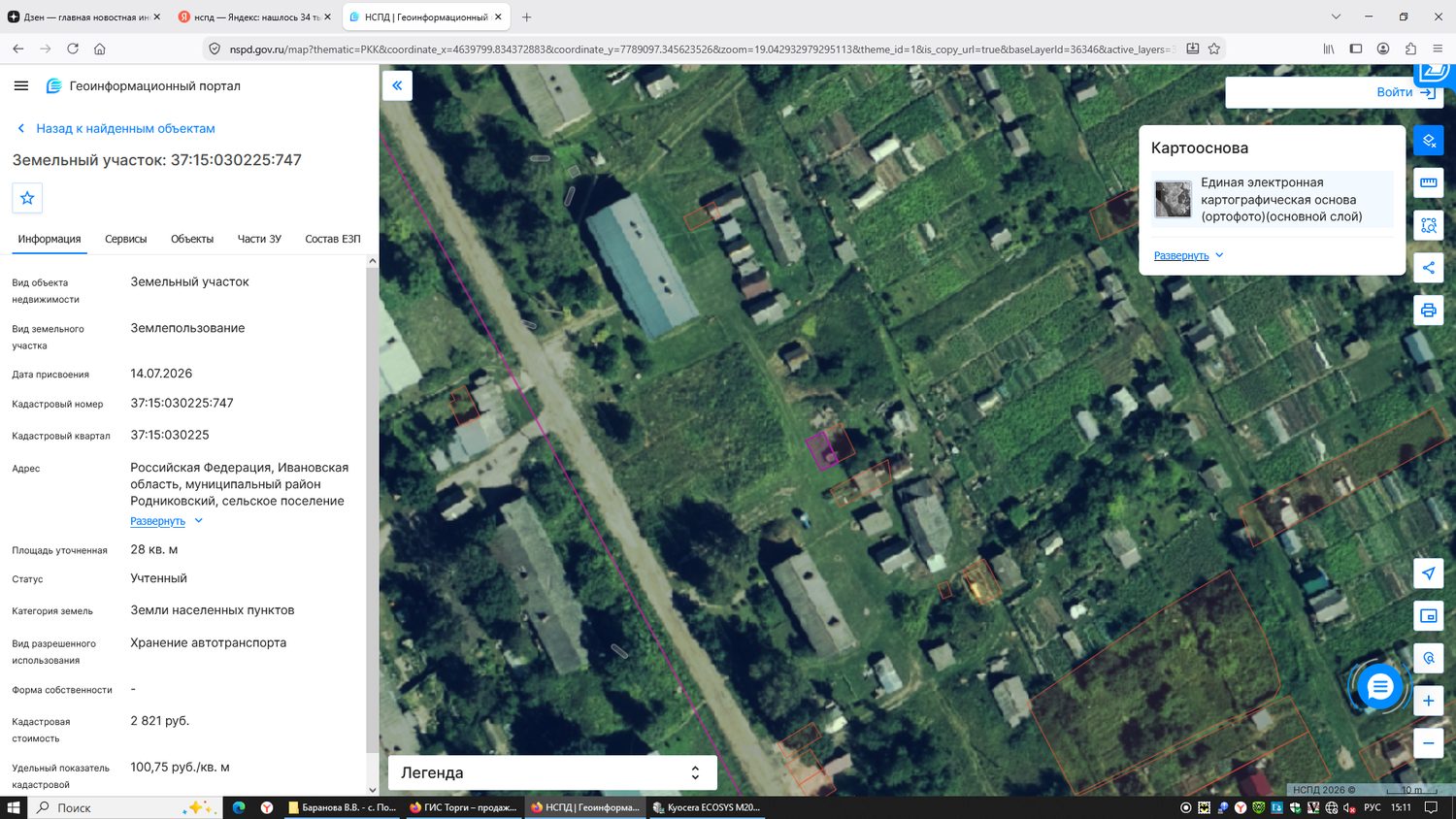
Task: Open ГИС Торги window from taskbar
Action: point(463,807)
